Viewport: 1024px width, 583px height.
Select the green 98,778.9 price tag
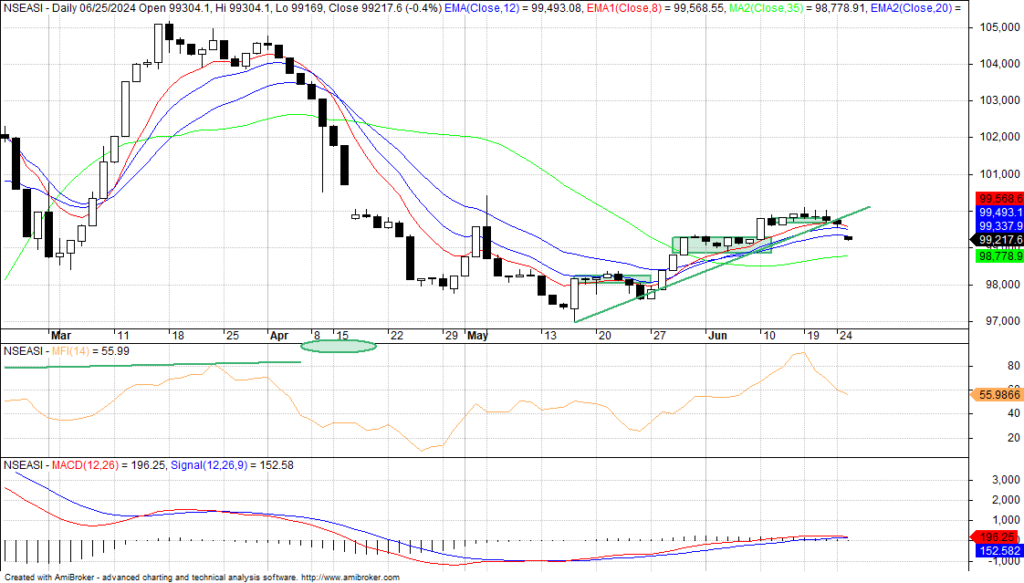[x=996, y=257]
